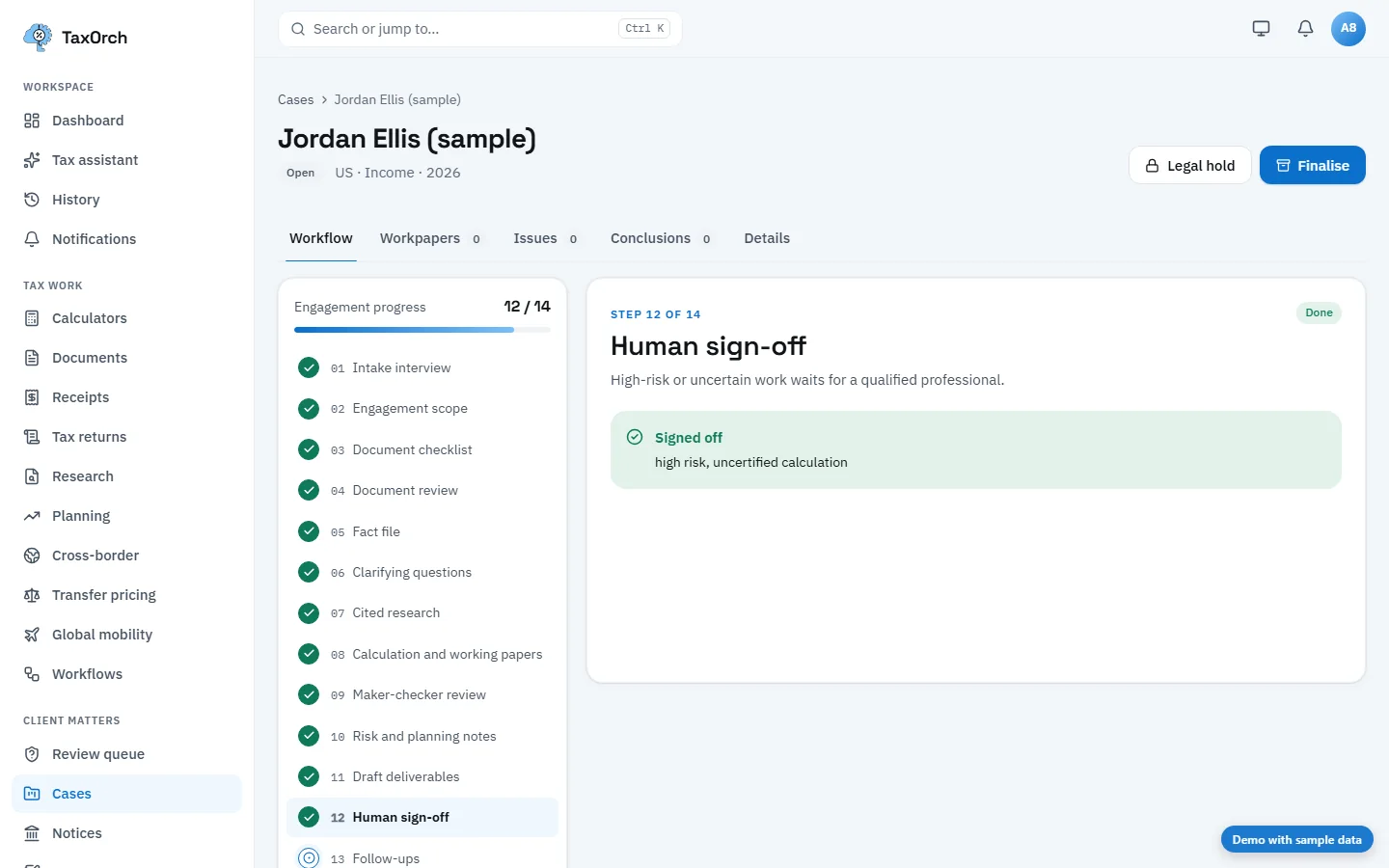Viewport: 1389px width, 868px height.
Task: Open step 13 Follow-ups
Action: point(422,858)
